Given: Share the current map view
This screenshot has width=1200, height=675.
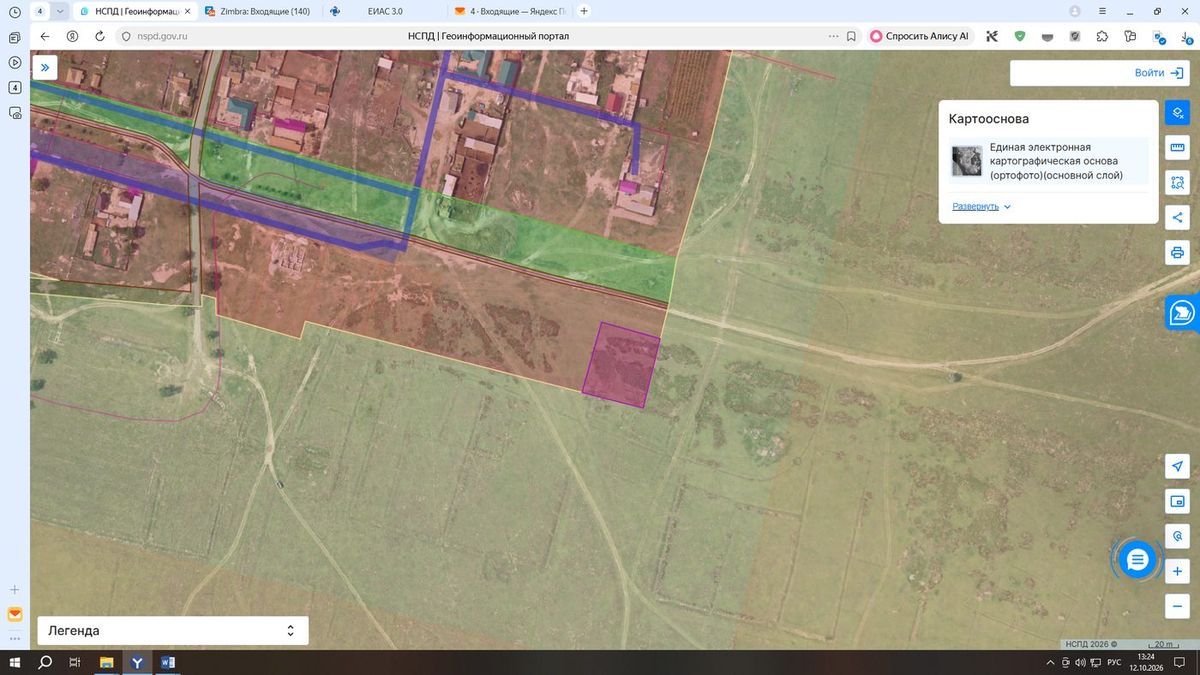Looking at the screenshot, I should 1177,217.
